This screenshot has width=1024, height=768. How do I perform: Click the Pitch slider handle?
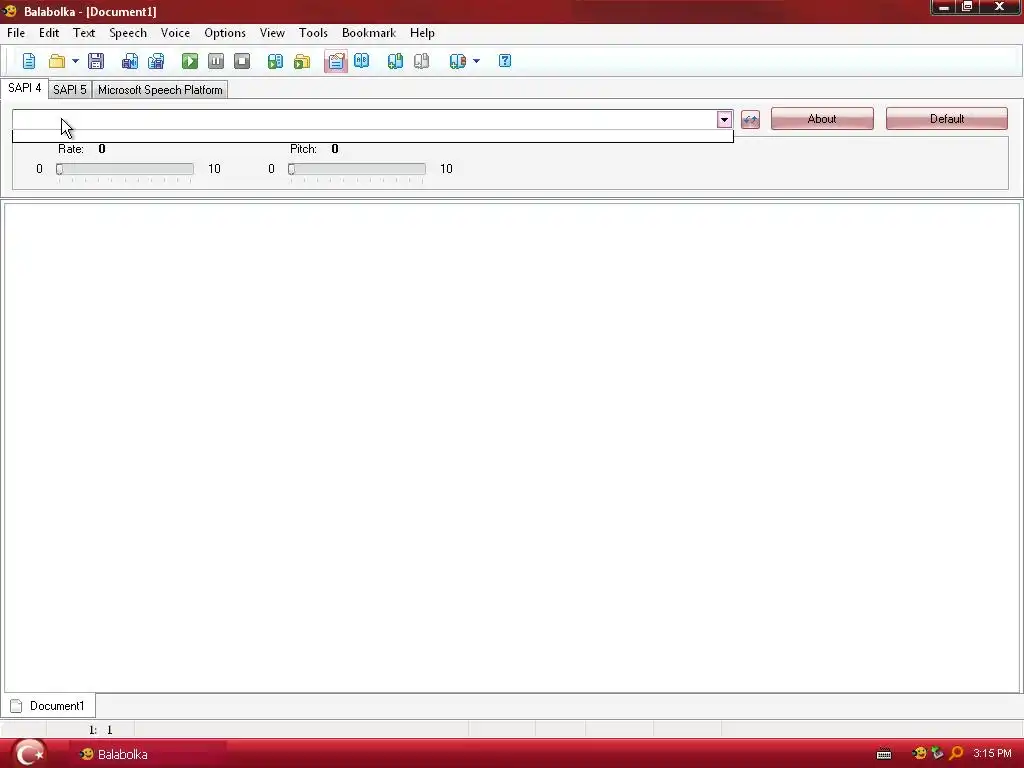click(x=291, y=169)
